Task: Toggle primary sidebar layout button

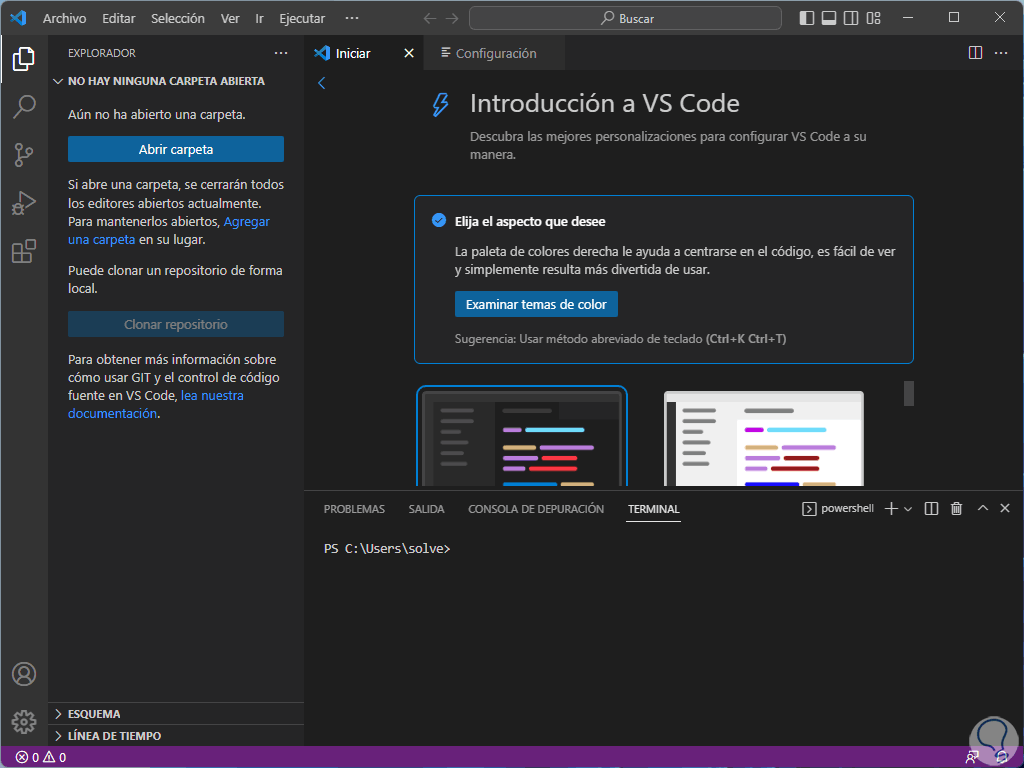Action: pos(807,18)
